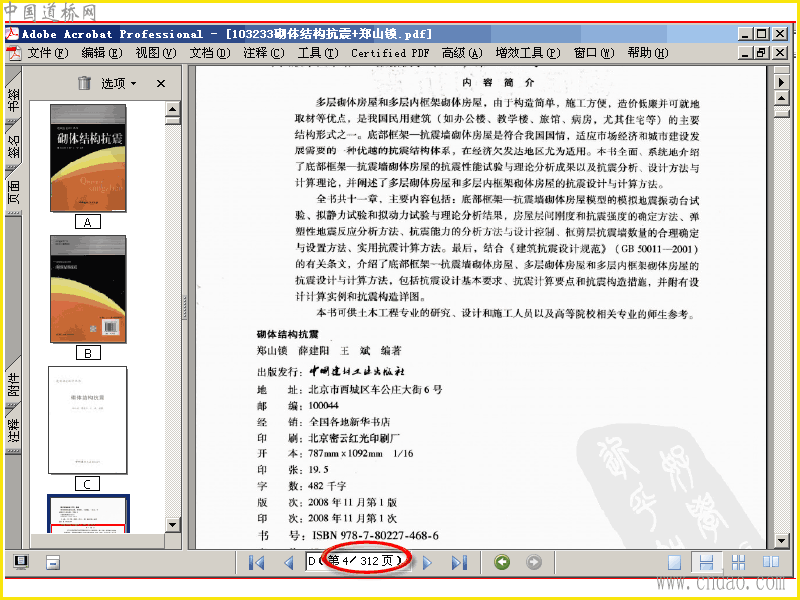Click the page number input field
The image size is (800, 600).
coord(358,562)
